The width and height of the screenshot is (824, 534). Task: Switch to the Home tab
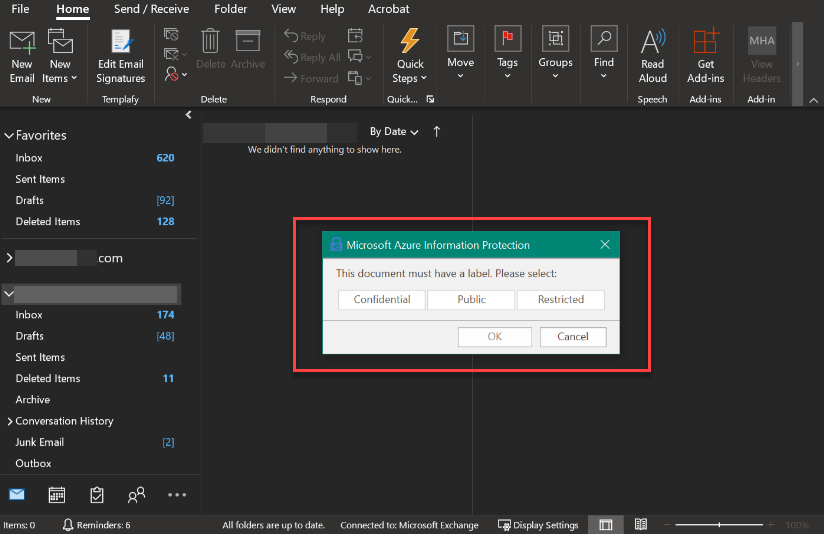pos(73,9)
